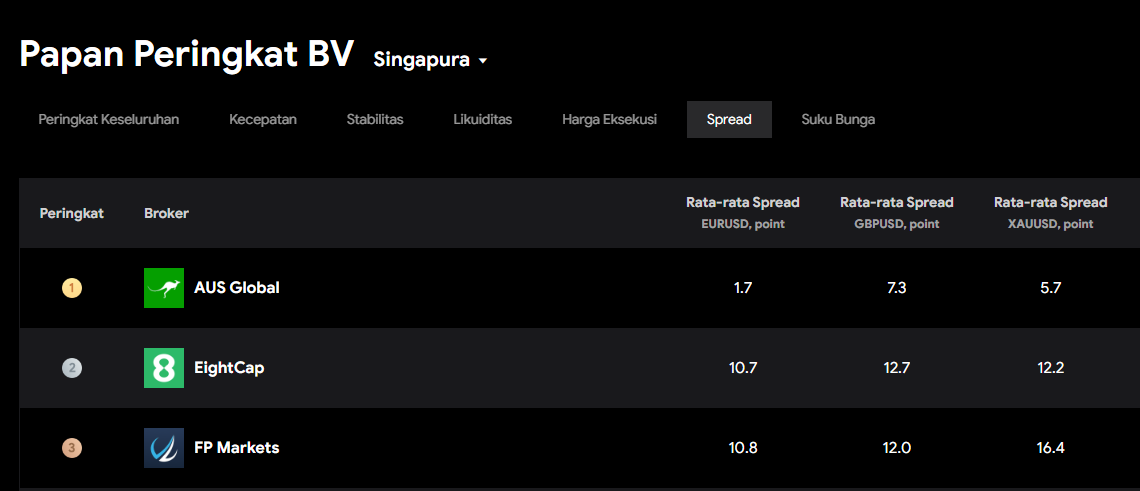Switch to the Suku Bunga tab

coord(838,120)
